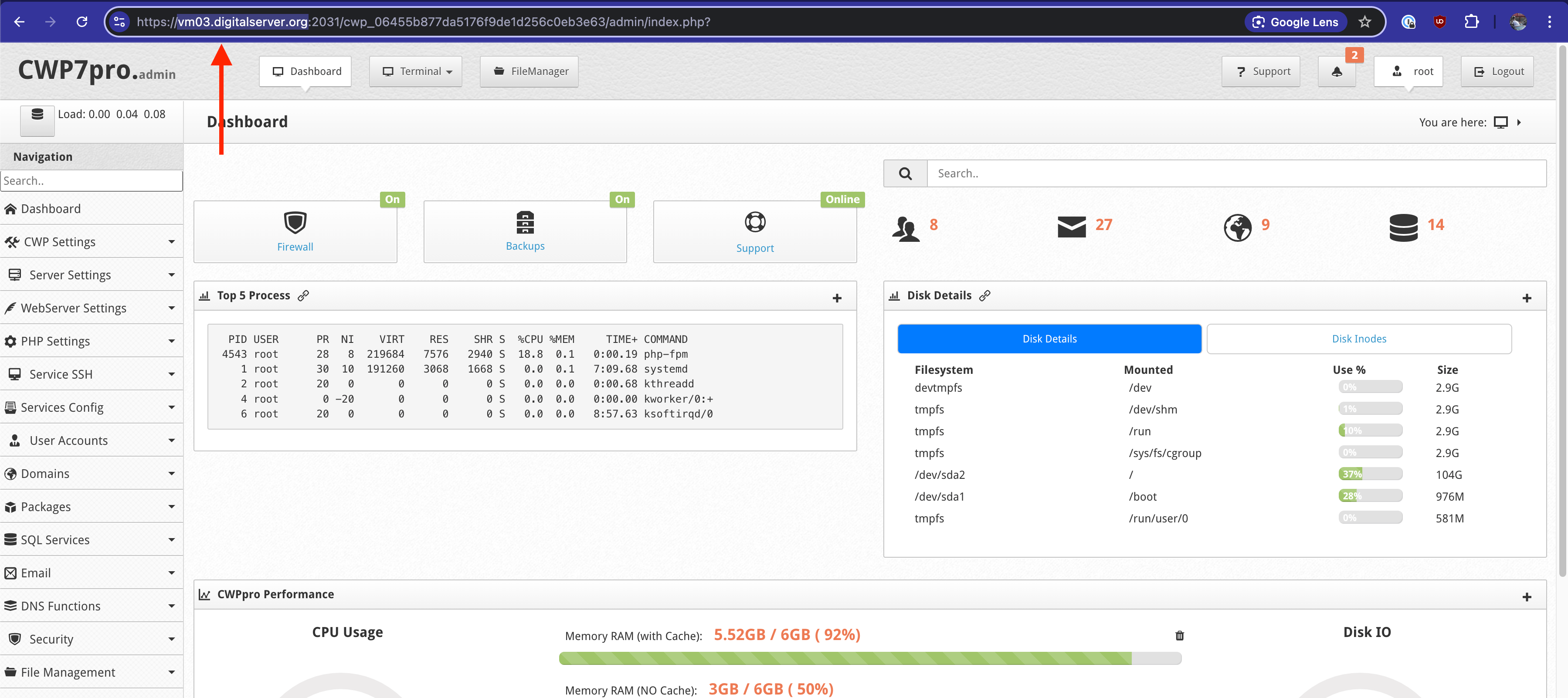Click the link icon next to Disk Details
1568x698 pixels.
[x=985, y=296]
